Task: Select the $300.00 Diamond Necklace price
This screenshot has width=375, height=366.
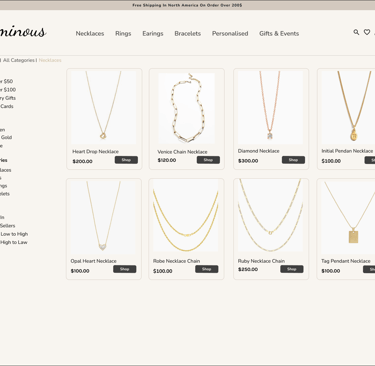Action: (x=248, y=161)
